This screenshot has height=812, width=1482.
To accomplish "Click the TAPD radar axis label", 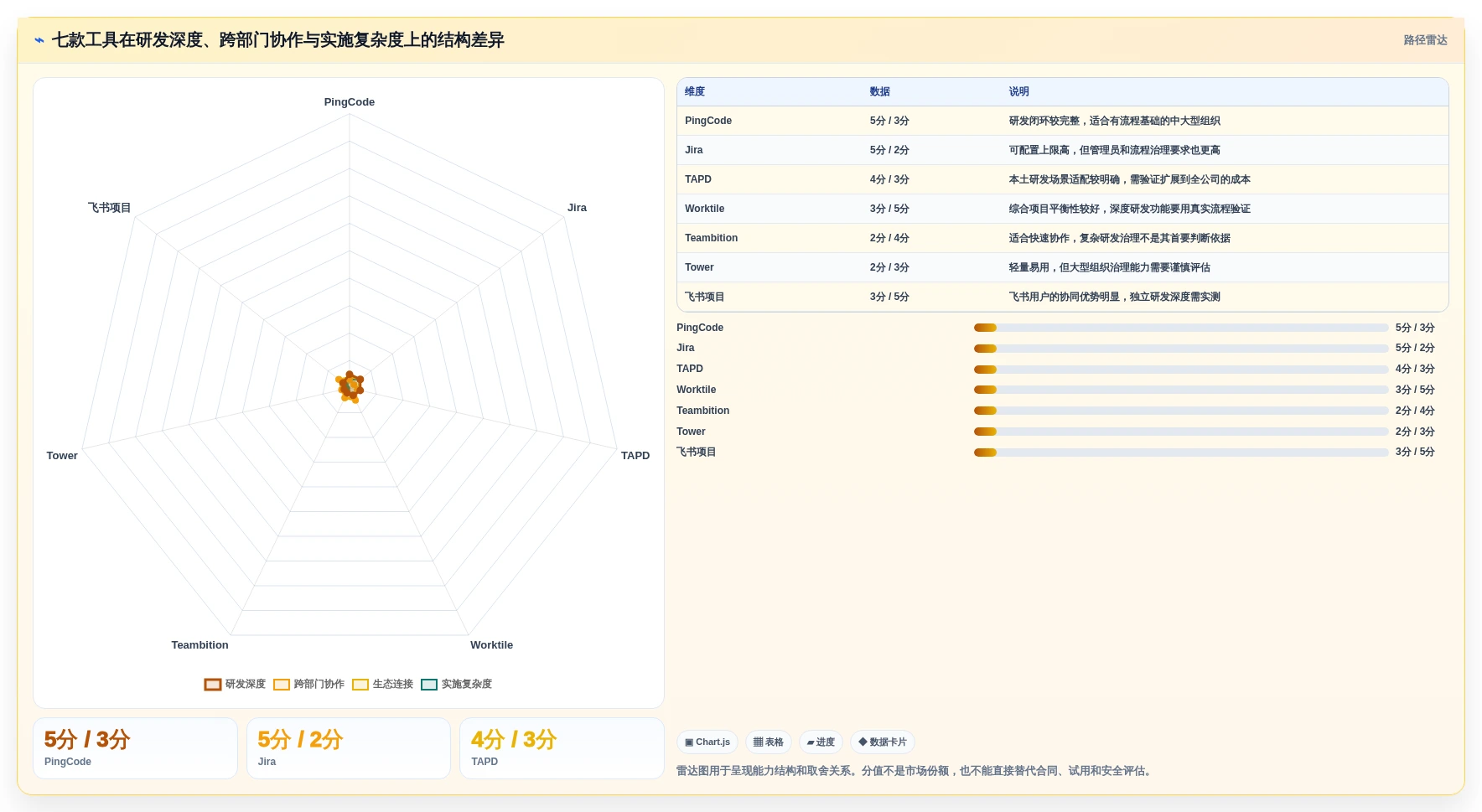I will click(635, 456).
